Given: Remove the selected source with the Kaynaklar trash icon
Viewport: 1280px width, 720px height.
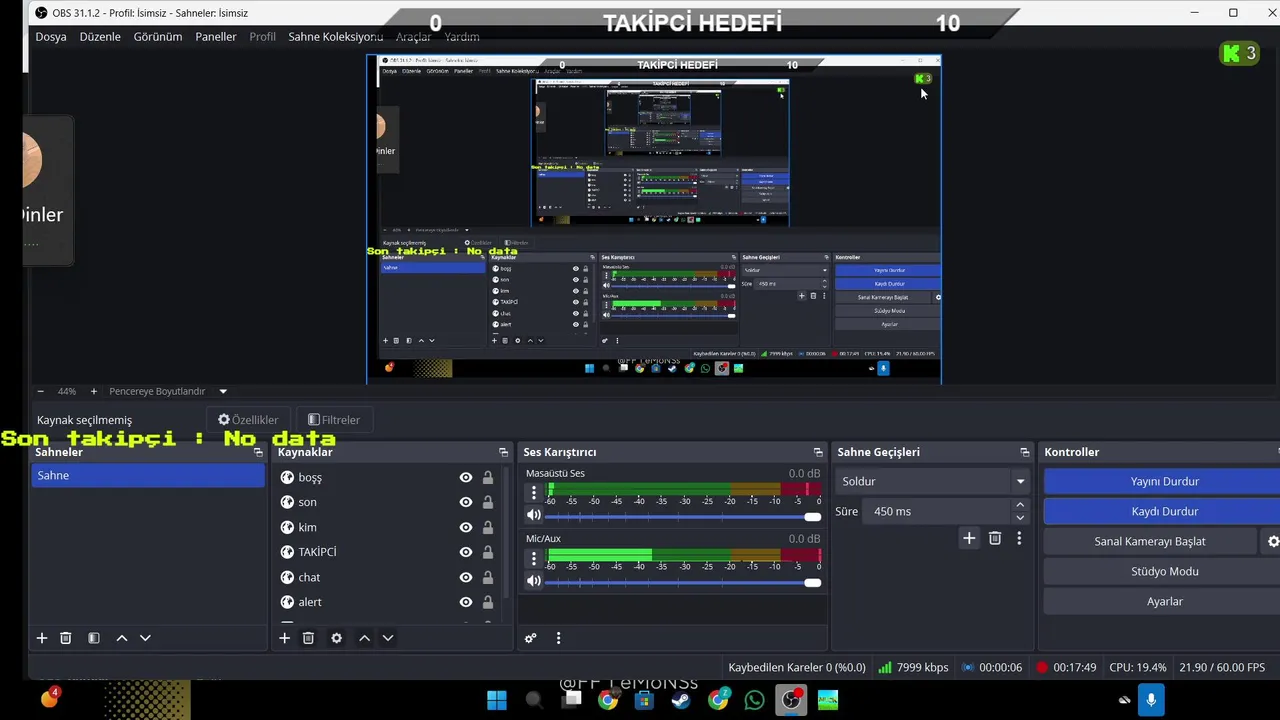Looking at the screenshot, I should pos(309,638).
